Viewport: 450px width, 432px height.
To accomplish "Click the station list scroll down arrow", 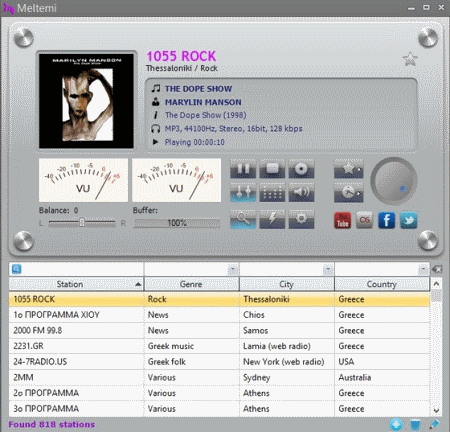I will pyautogui.click(x=436, y=410).
